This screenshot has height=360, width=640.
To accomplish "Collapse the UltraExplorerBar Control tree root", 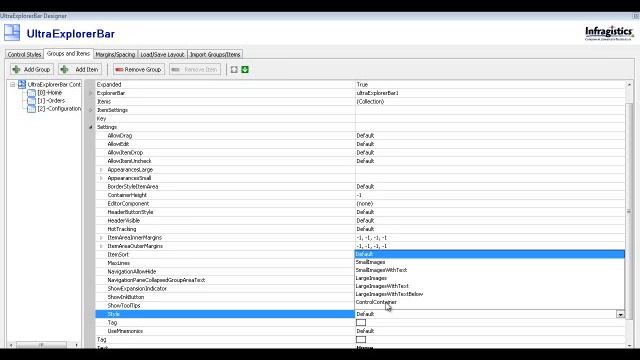I will coord(13,84).
